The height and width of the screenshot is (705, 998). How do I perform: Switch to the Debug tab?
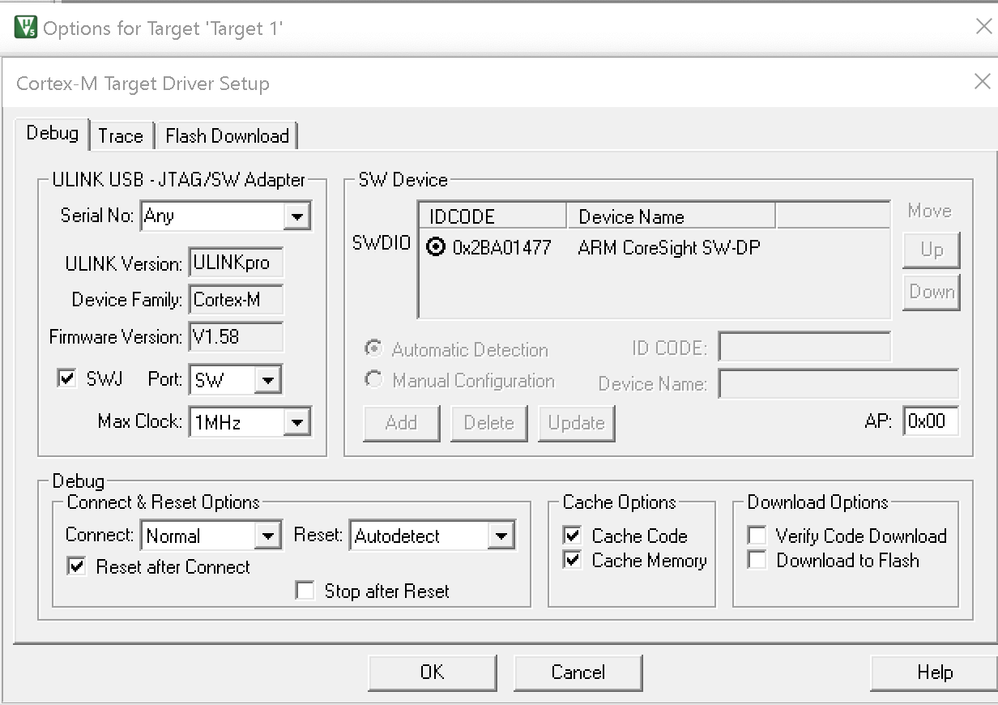tap(52, 134)
